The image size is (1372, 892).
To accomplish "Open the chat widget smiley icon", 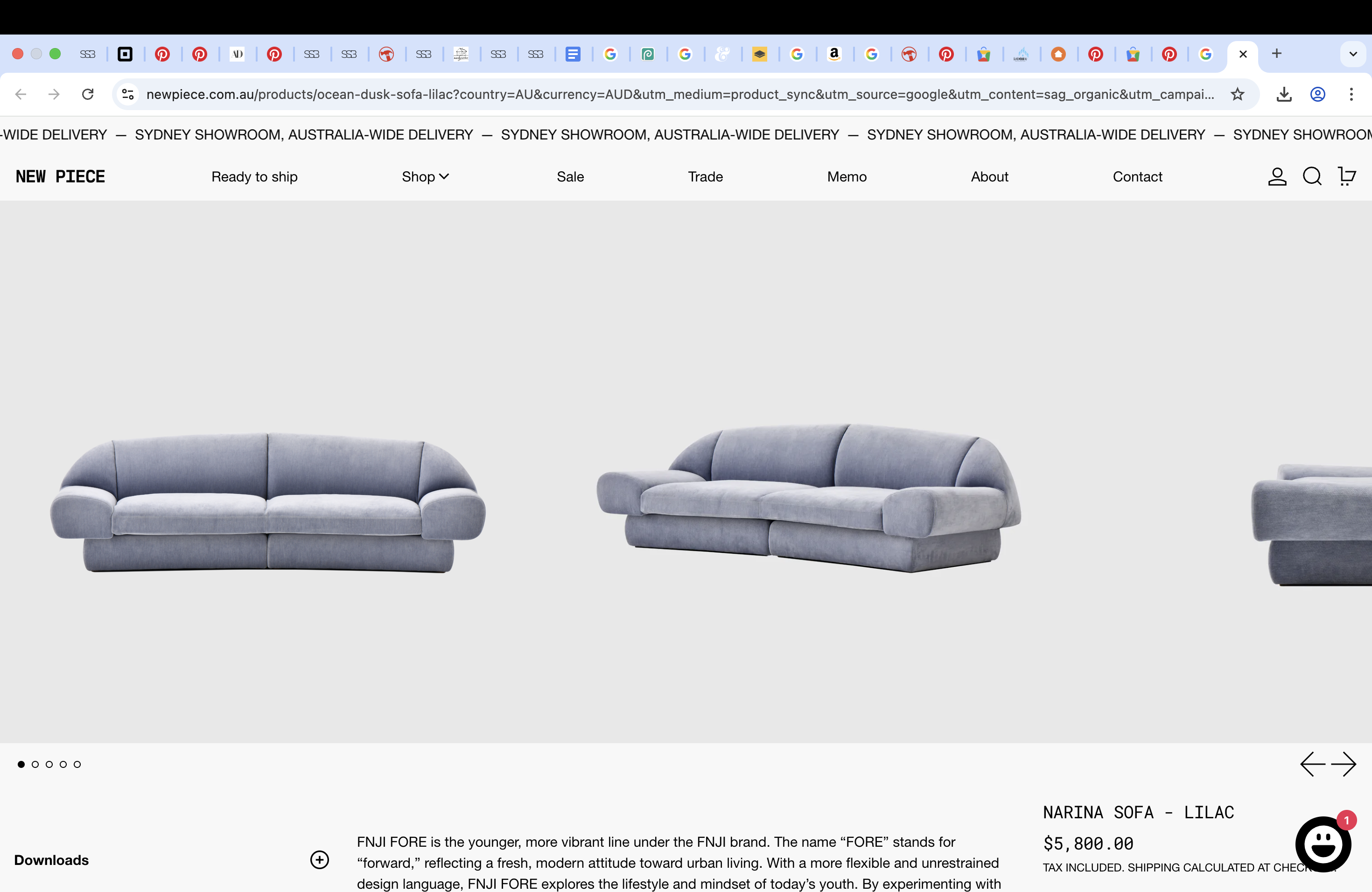I will coord(1323,844).
